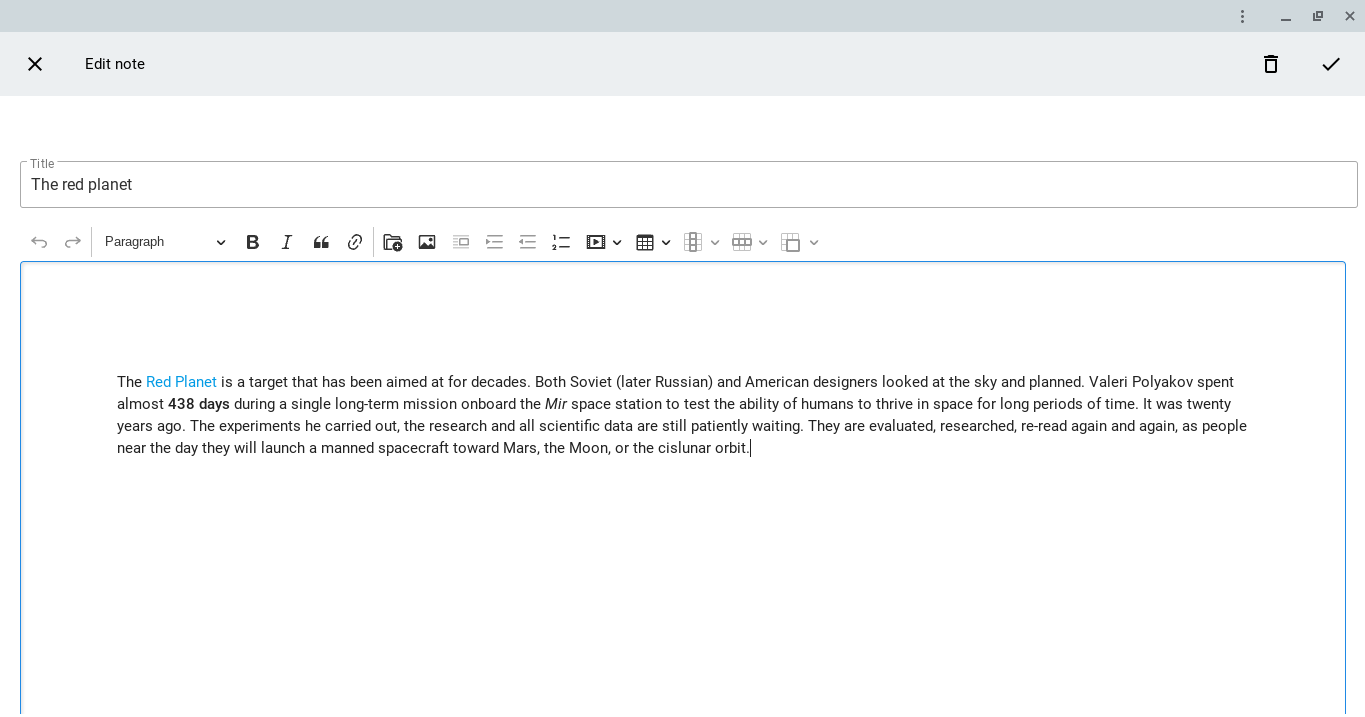Expand the insert table dropdown arrow
The image size is (1365, 717).
pyautogui.click(x=666, y=243)
